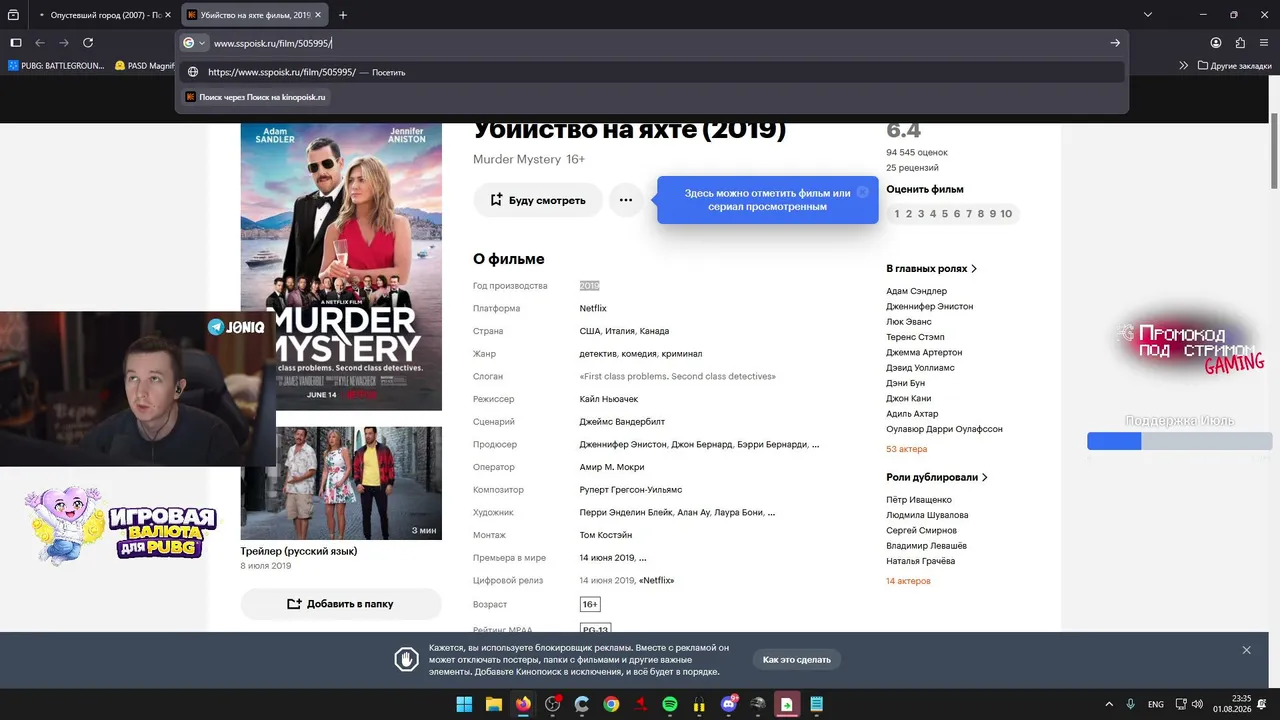Open the Firefox application menu

coord(1265,43)
